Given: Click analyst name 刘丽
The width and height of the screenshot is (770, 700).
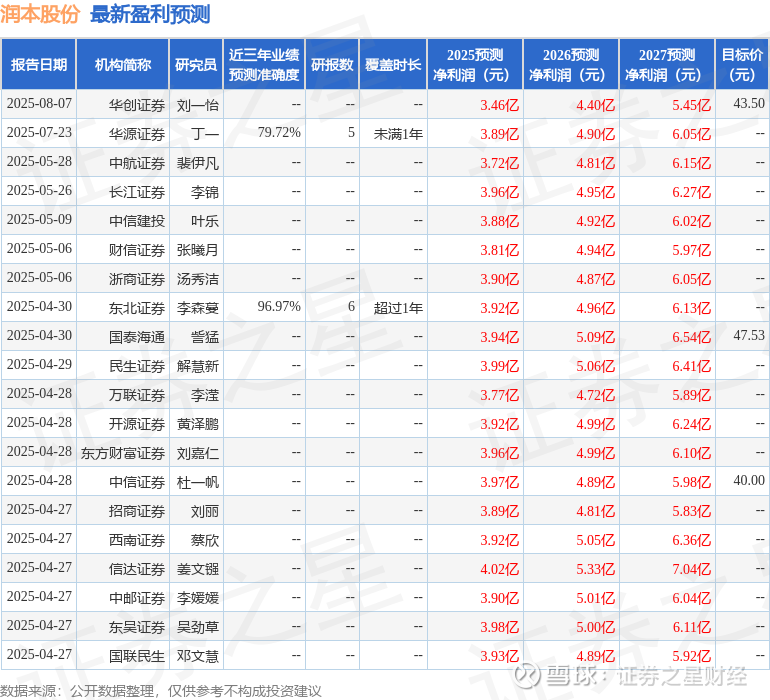Looking at the screenshot, I should pos(205,511).
